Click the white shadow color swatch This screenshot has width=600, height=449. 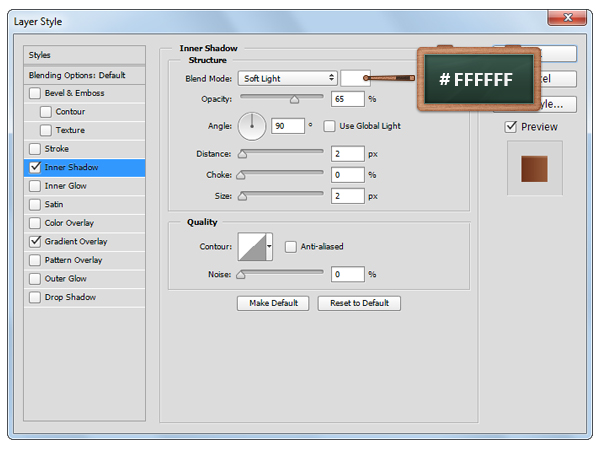point(355,77)
